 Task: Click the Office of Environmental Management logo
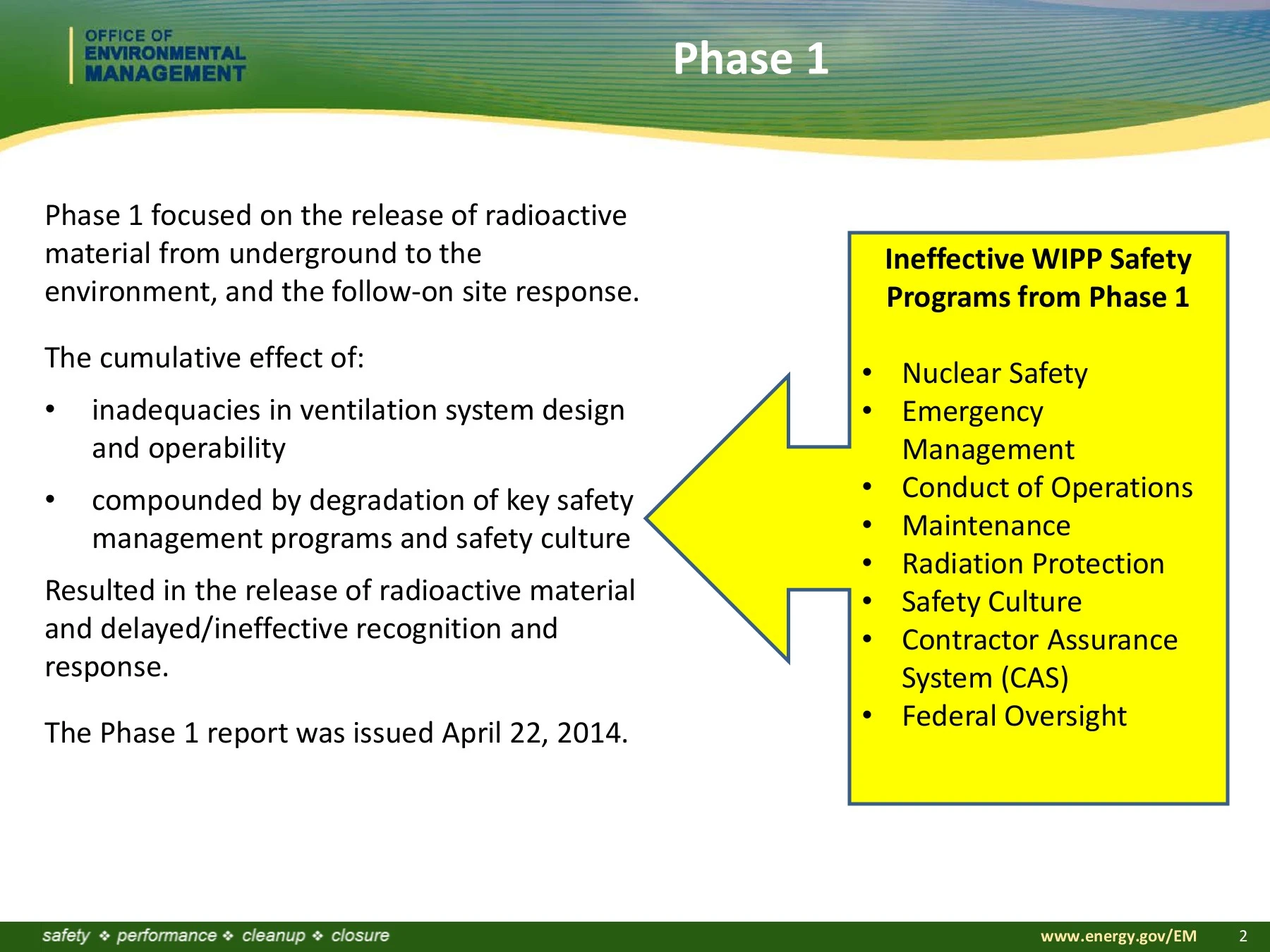coord(158,56)
